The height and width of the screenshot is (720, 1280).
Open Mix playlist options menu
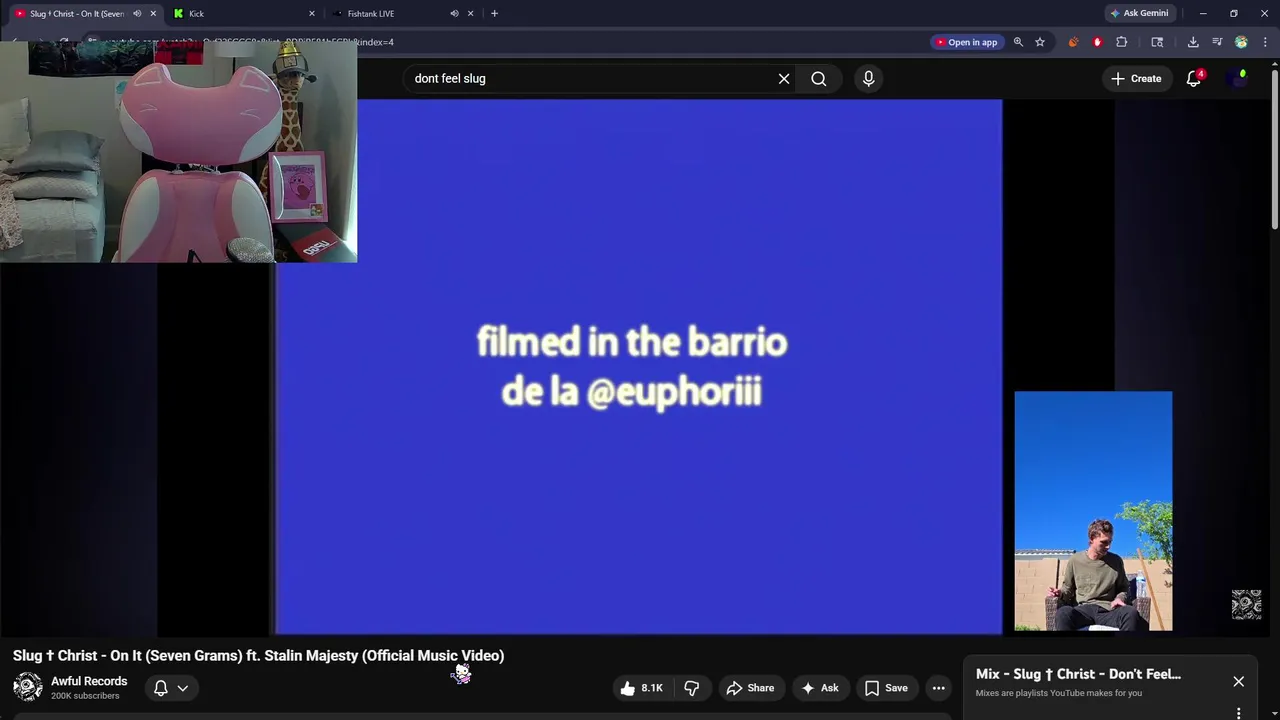pyautogui.click(x=1238, y=713)
